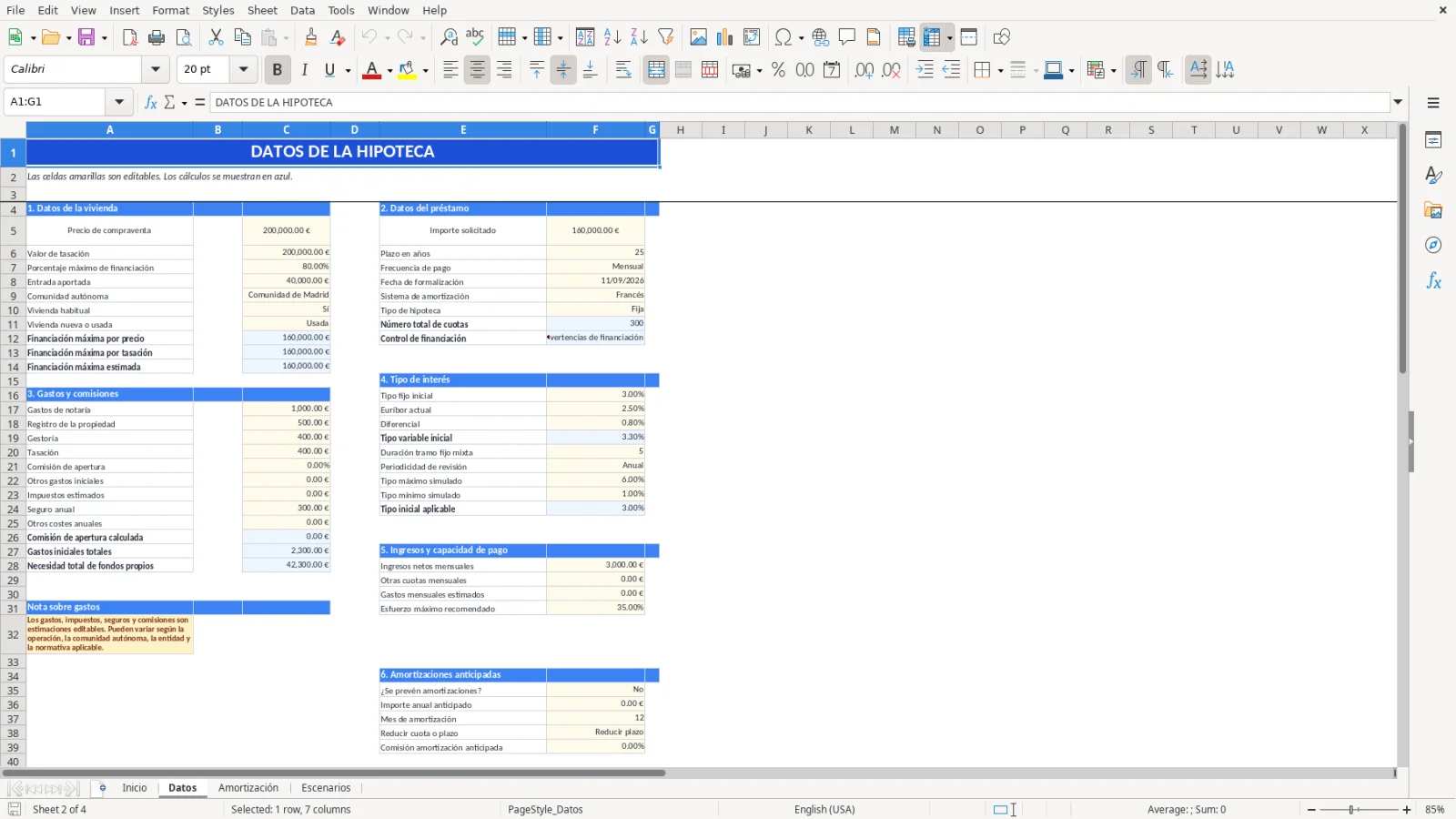This screenshot has width=1456, height=819.
Task: Insert Image icon
Action: (x=698, y=37)
